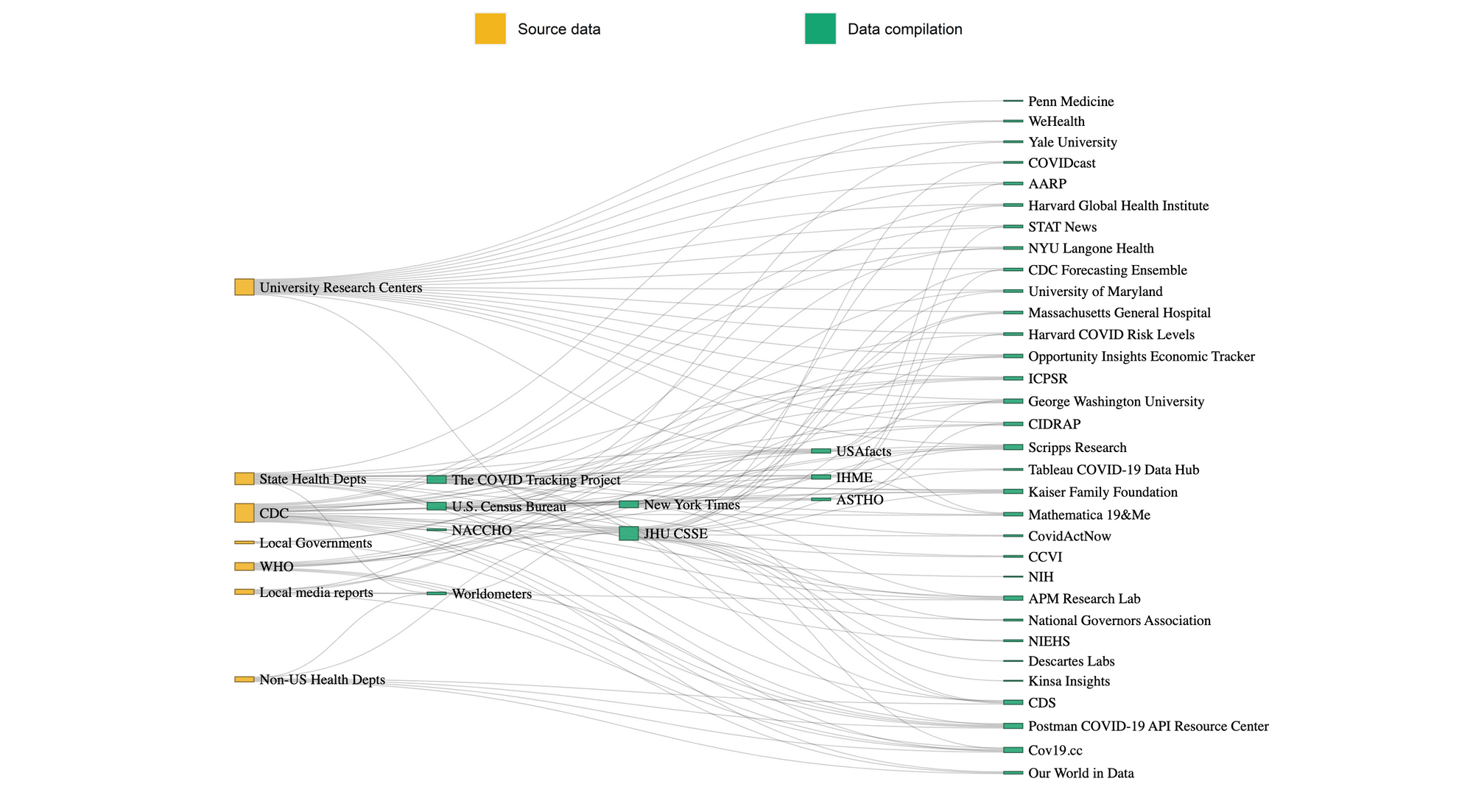Image resolution: width=1473 pixels, height=812 pixels.
Task: Click the Descartes Labs label
Action: [x=1072, y=661]
